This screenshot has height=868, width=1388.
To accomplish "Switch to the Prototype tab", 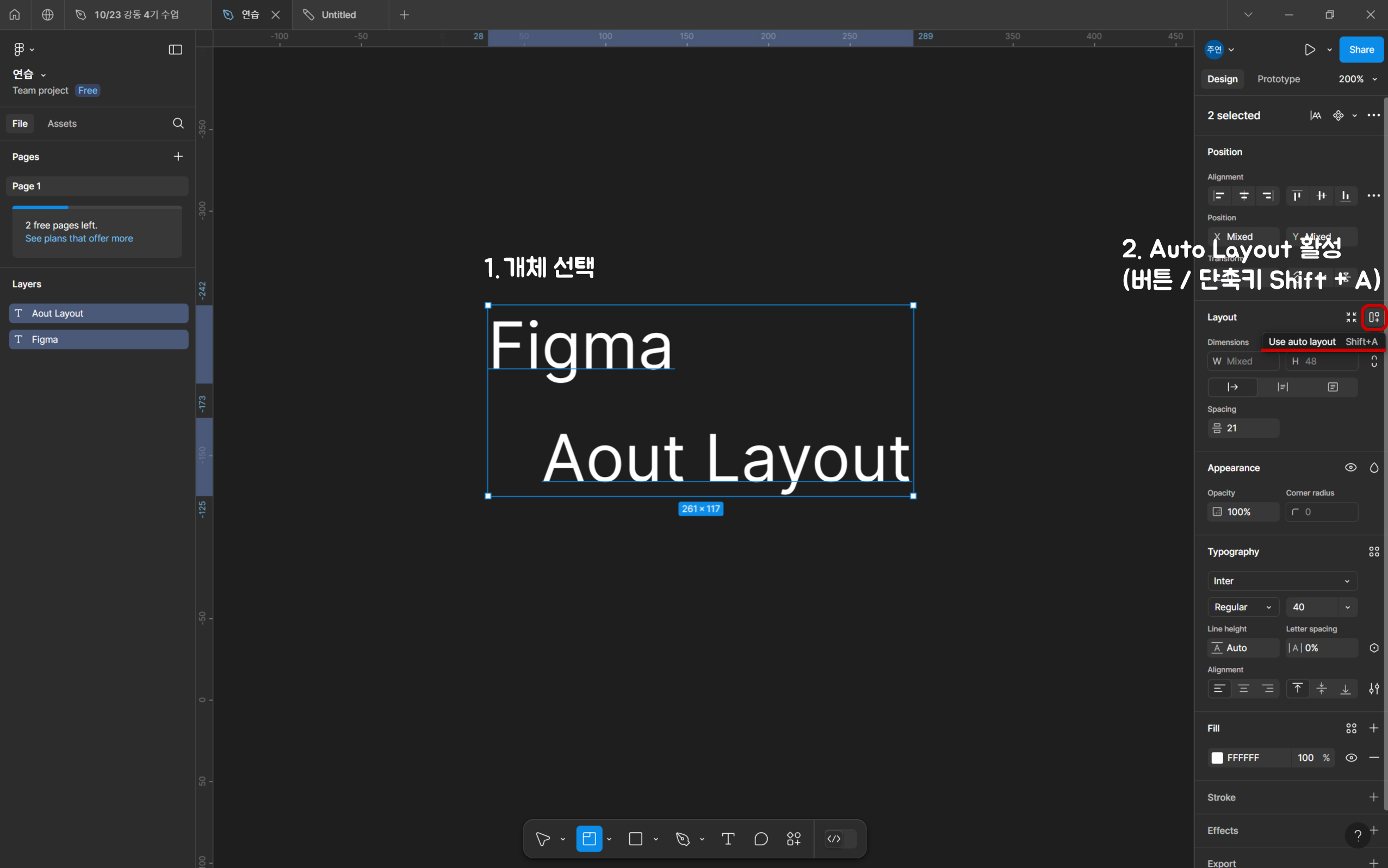I will (x=1278, y=79).
